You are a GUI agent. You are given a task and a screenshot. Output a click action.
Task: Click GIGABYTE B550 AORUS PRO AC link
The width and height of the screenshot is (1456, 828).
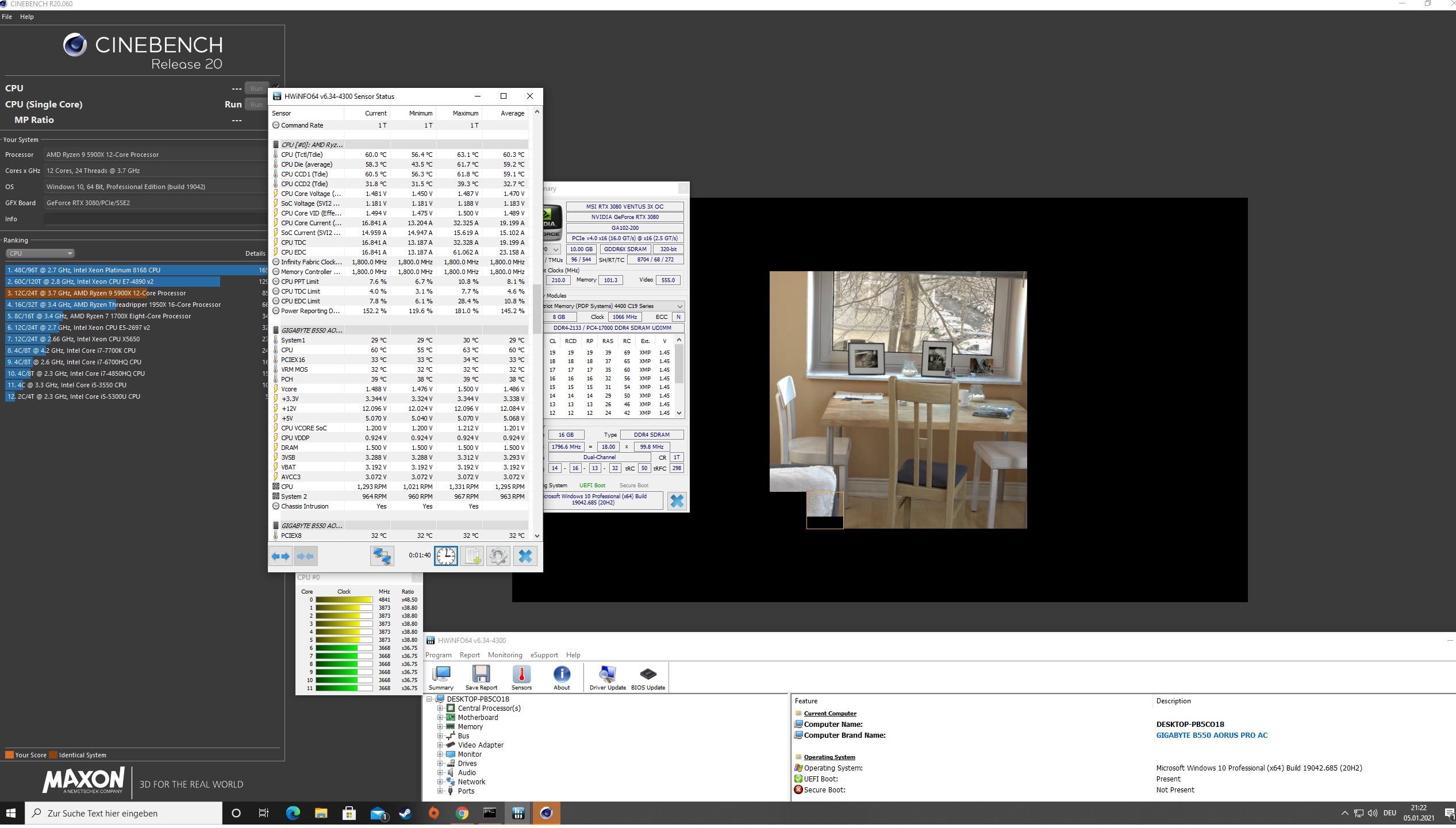[x=1211, y=735]
